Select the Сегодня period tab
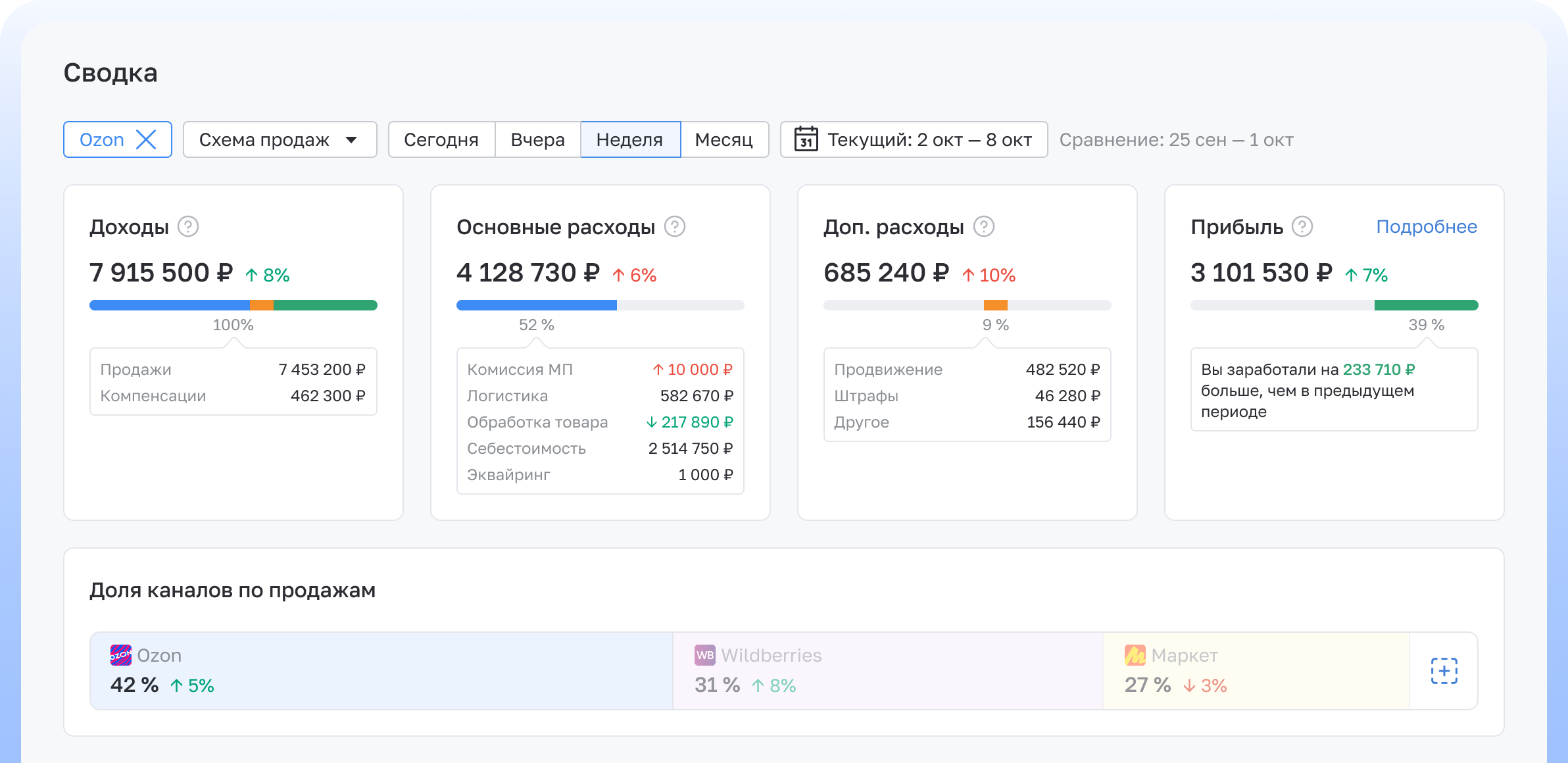The image size is (1568, 763). 441,139
